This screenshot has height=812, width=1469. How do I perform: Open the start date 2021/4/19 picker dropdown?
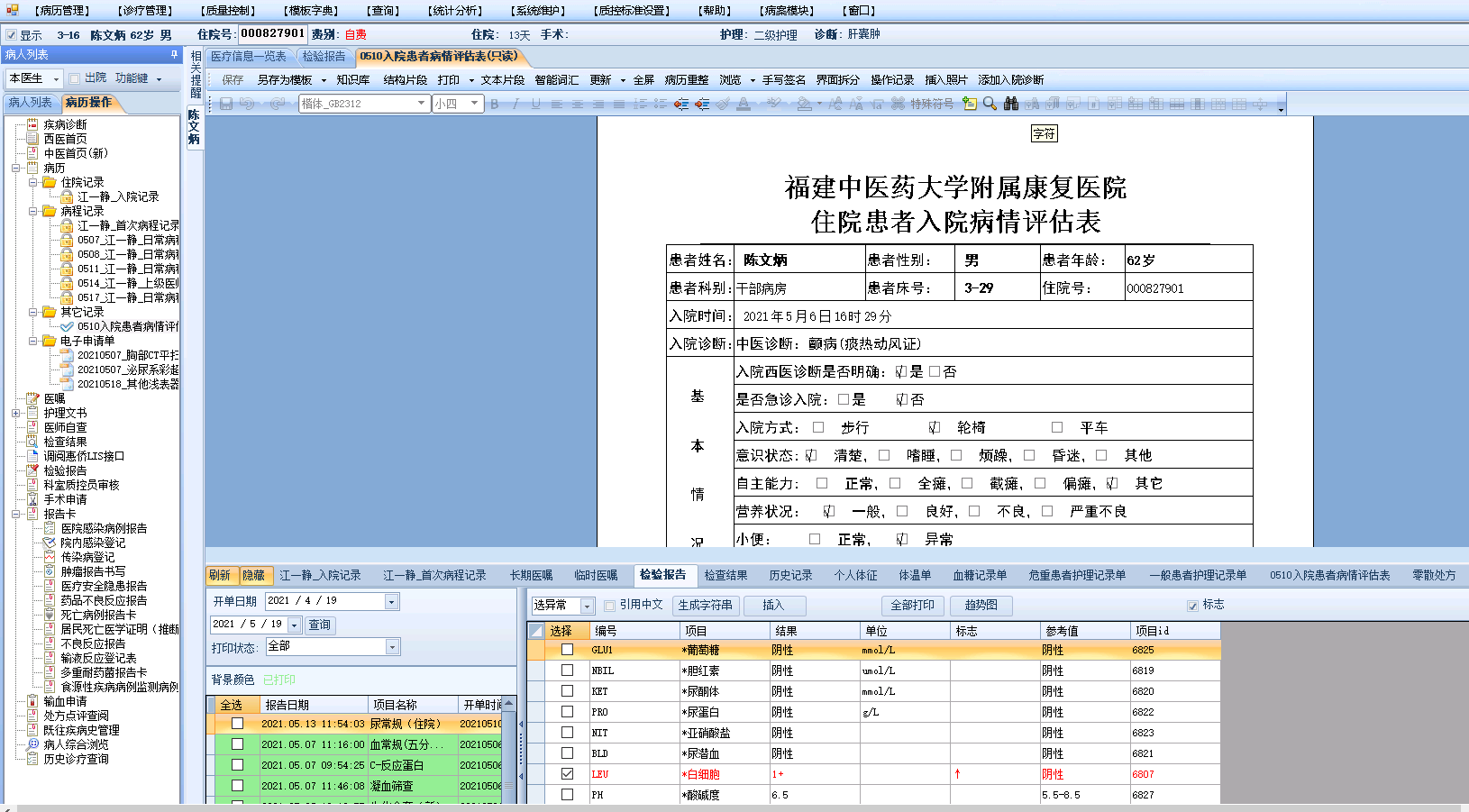click(x=391, y=601)
